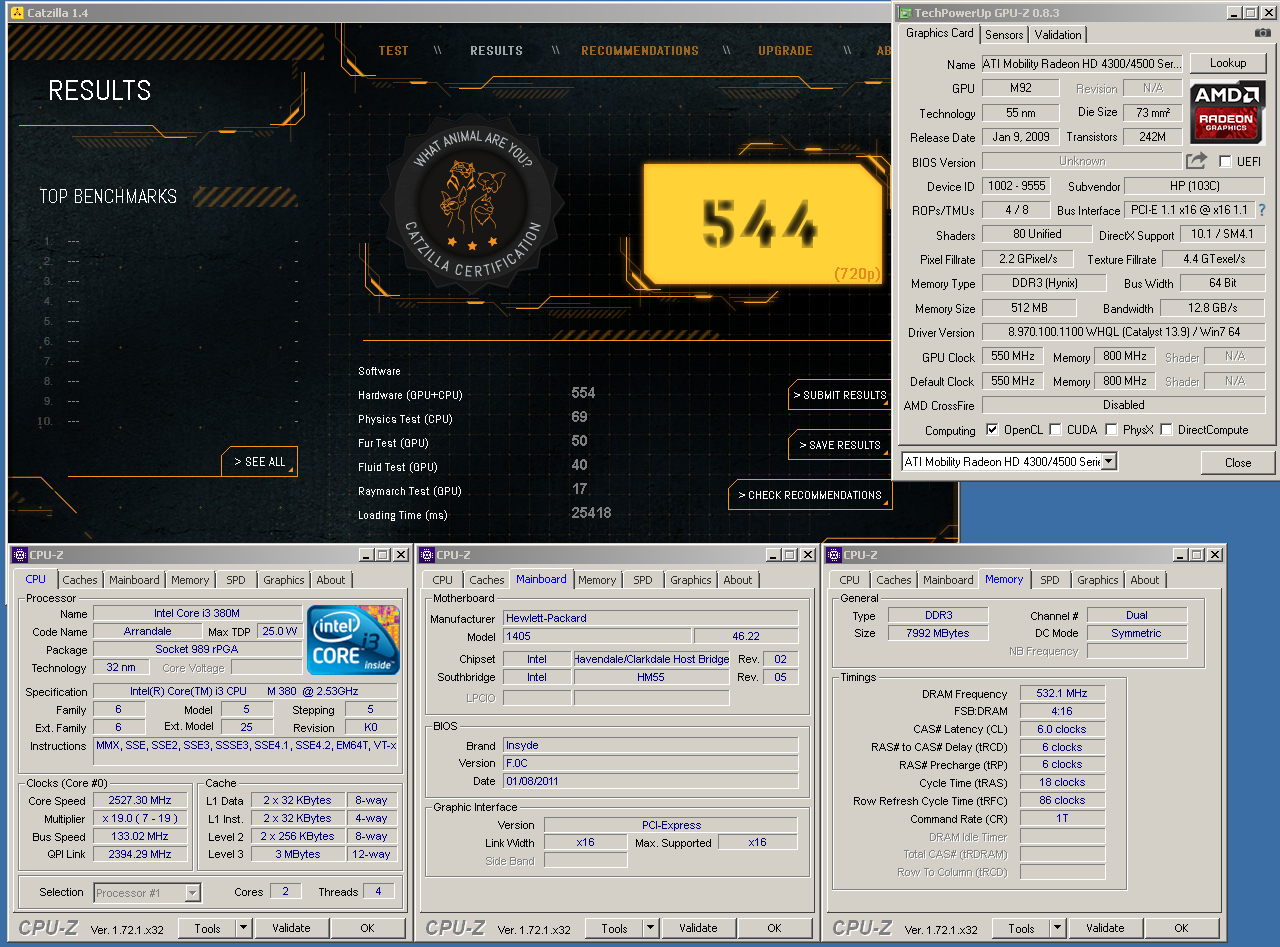Click the Hewlett-Packard manufacturer field
Image resolution: width=1280 pixels, height=947 pixels.
pyautogui.click(x=650, y=618)
